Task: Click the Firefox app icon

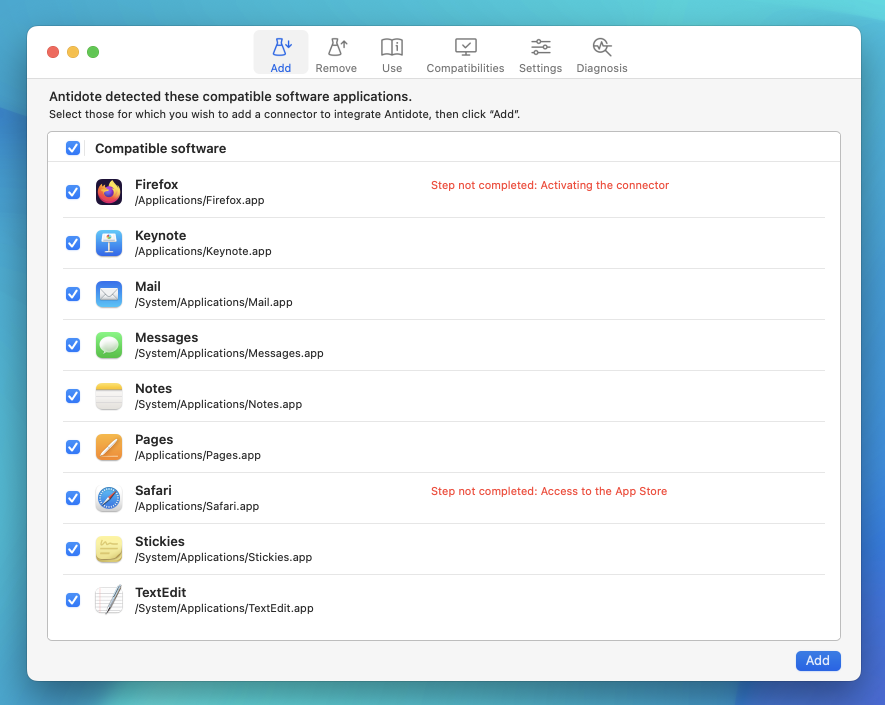Action: point(109,192)
